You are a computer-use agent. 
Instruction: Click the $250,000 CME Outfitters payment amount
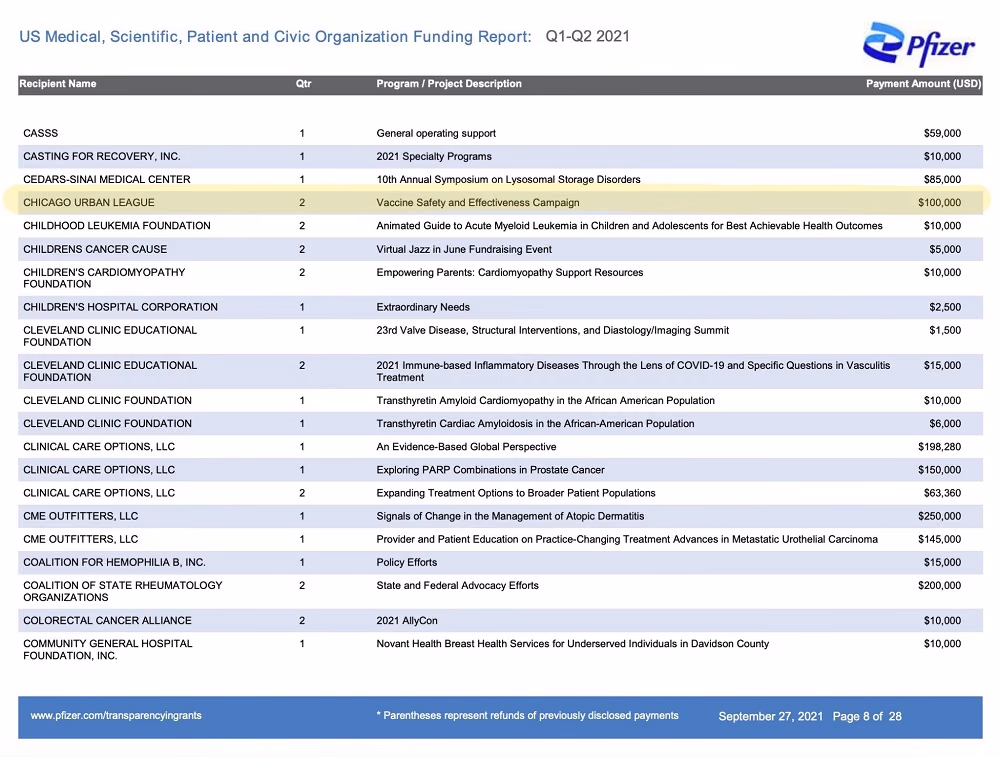(939, 516)
